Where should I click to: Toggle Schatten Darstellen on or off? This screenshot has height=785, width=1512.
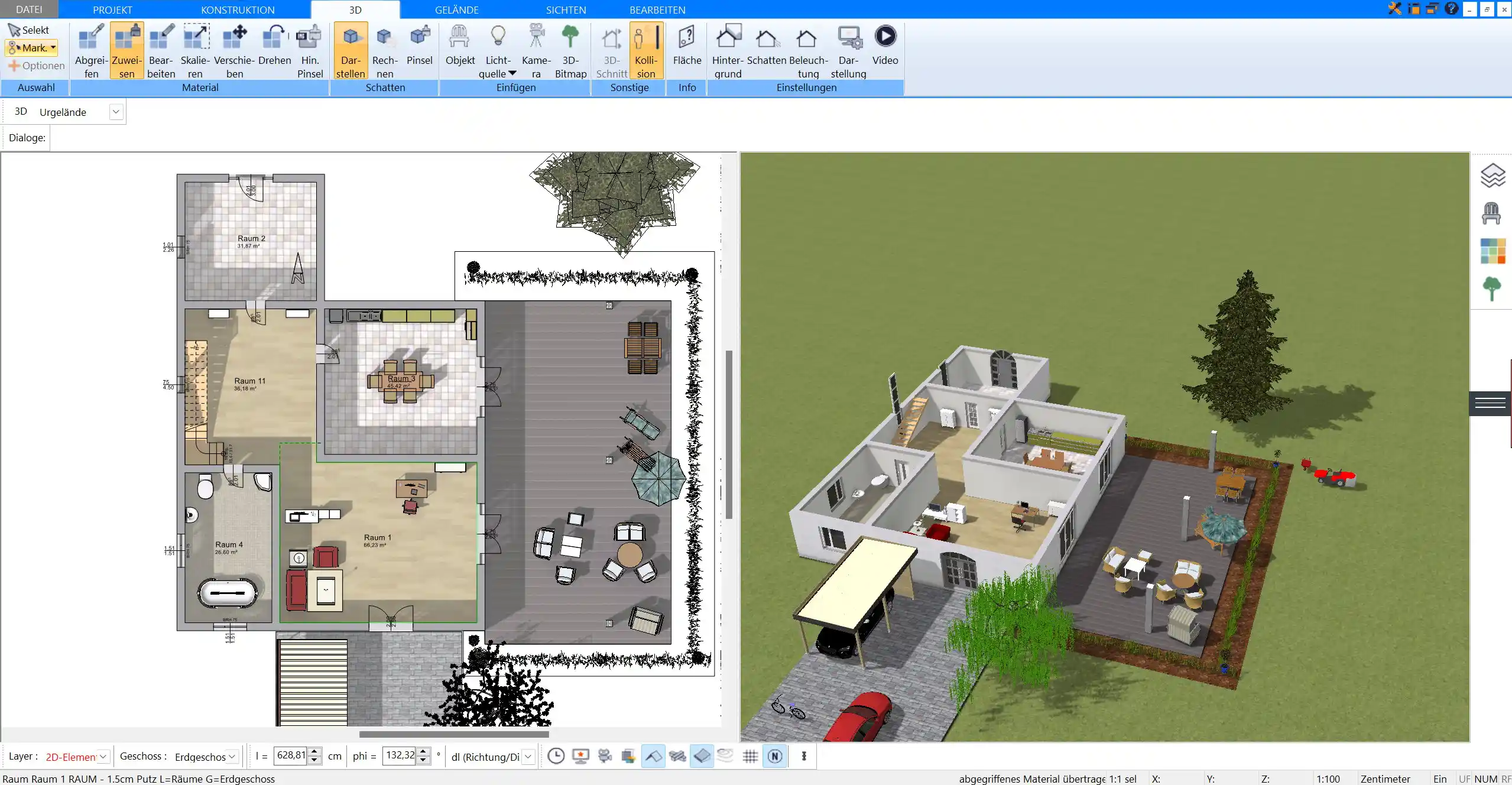351,51
